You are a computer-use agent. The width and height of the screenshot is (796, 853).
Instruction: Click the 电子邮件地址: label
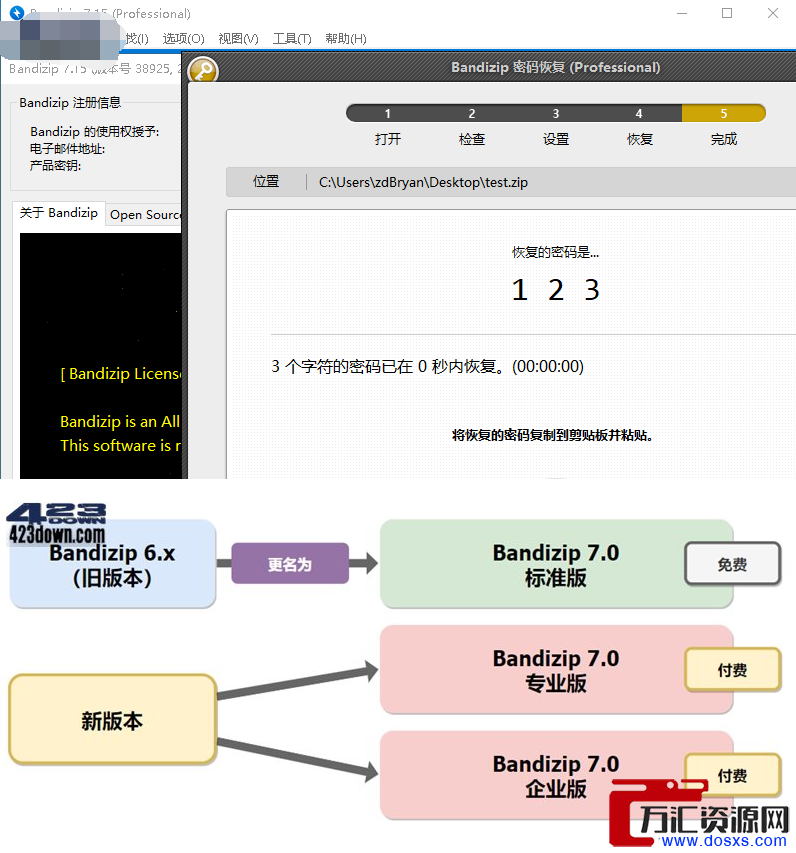pyautogui.click(x=67, y=149)
